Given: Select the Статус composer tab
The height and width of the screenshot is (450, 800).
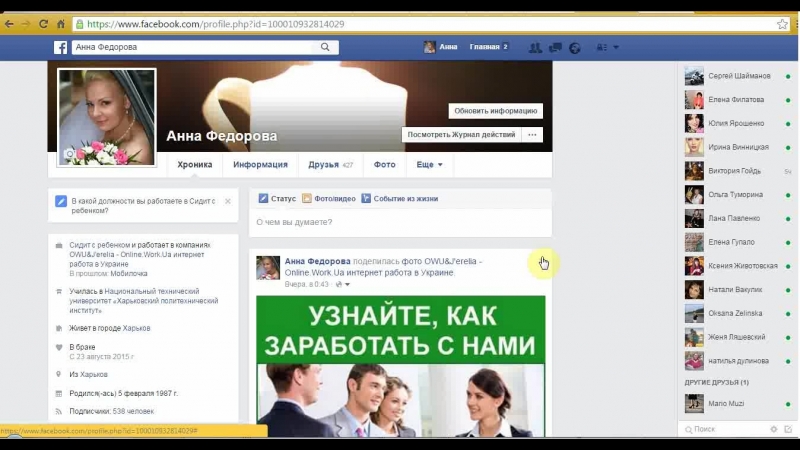Looking at the screenshot, I should tap(277, 198).
